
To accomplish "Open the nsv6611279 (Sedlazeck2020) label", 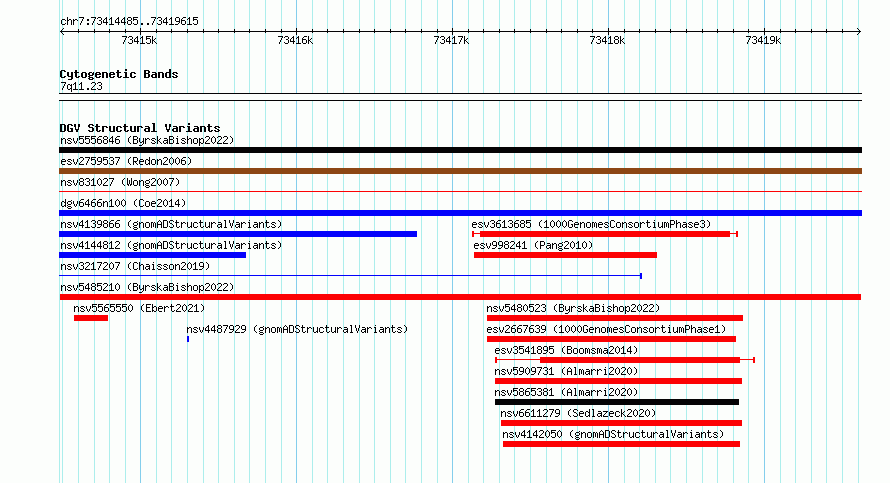I will (578, 413).
